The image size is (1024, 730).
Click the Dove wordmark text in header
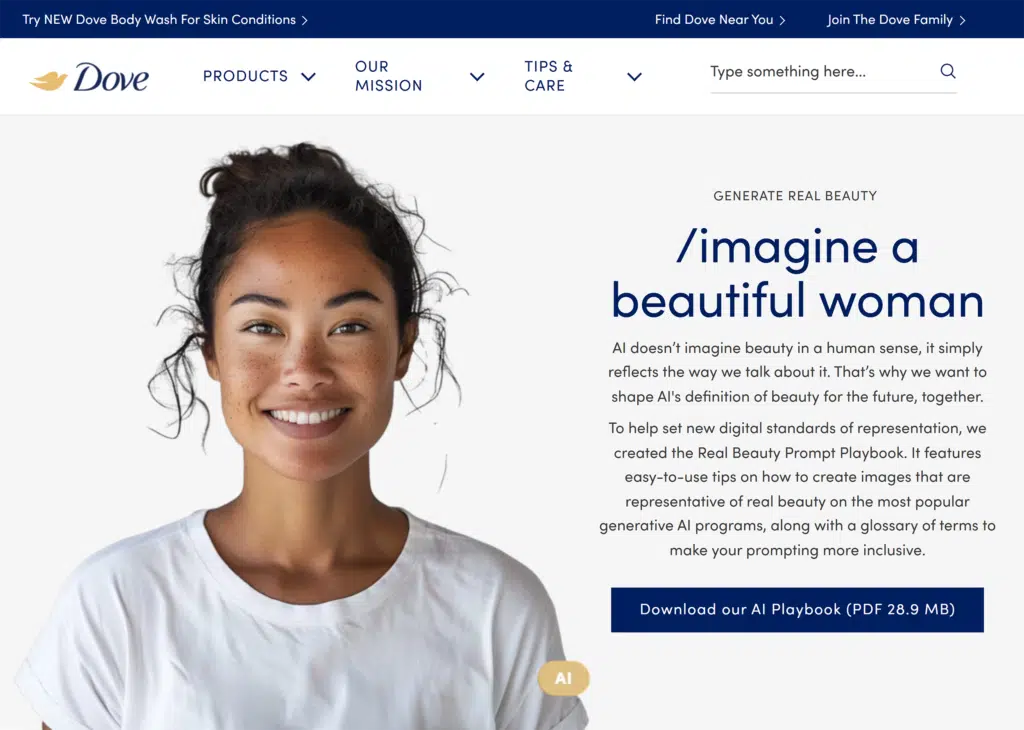coord(111,77)
